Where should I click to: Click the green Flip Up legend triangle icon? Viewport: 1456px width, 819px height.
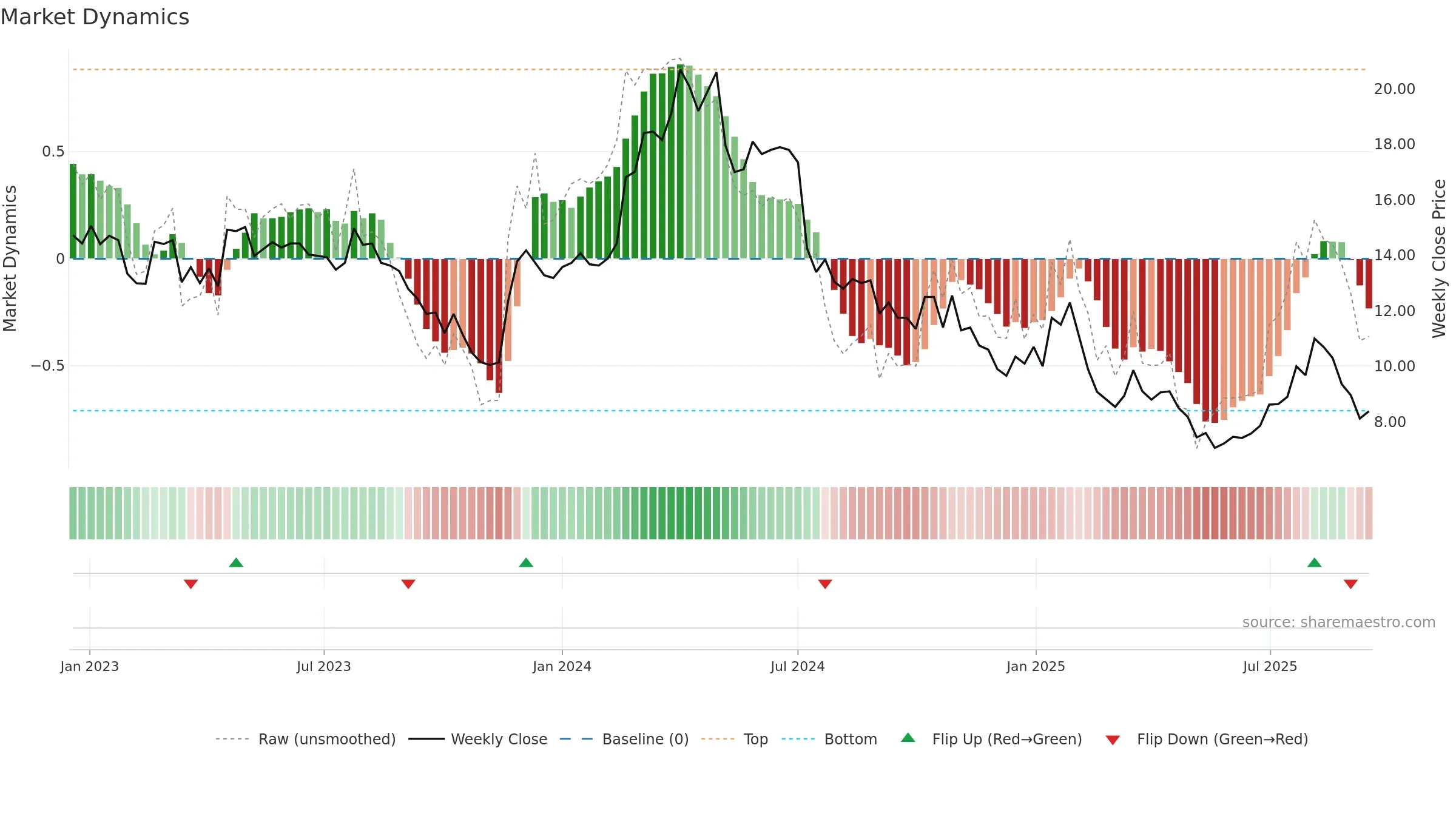[908, 738]
